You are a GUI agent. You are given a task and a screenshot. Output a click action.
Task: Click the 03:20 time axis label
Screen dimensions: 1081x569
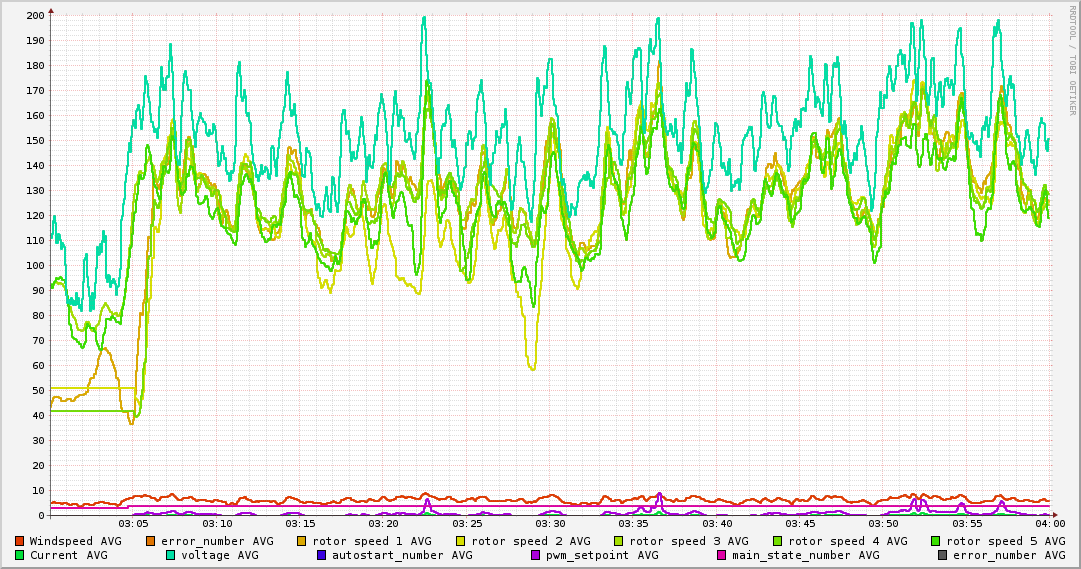pos(383,524)
